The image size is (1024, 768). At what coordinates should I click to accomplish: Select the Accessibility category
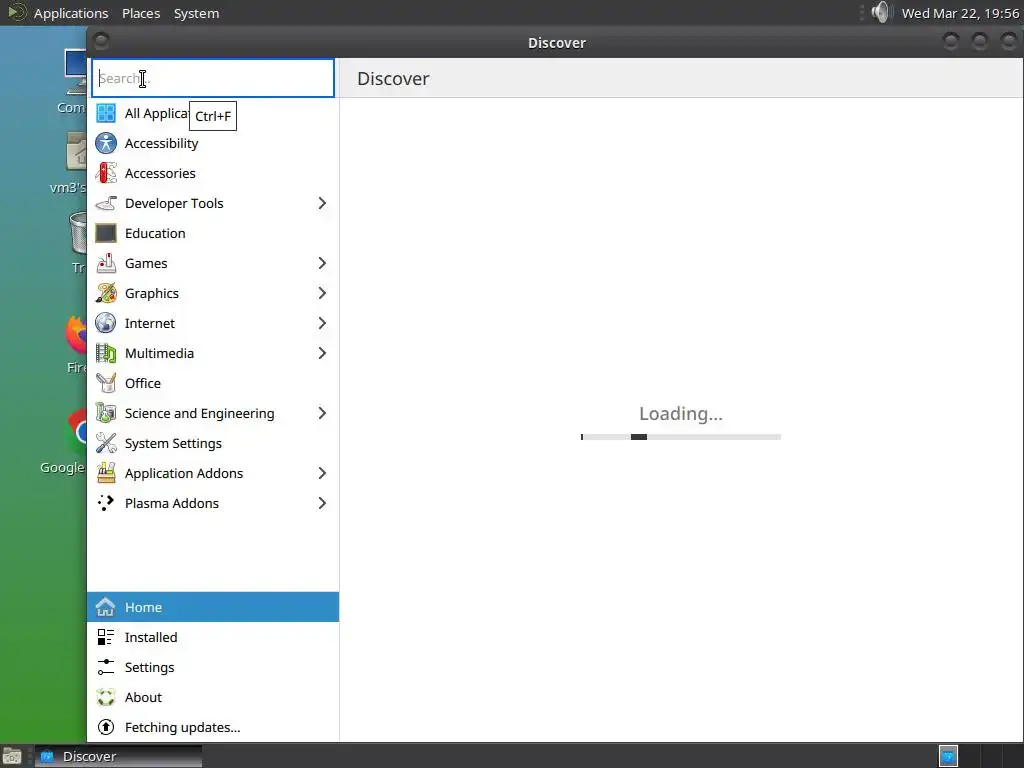[213, 144]
